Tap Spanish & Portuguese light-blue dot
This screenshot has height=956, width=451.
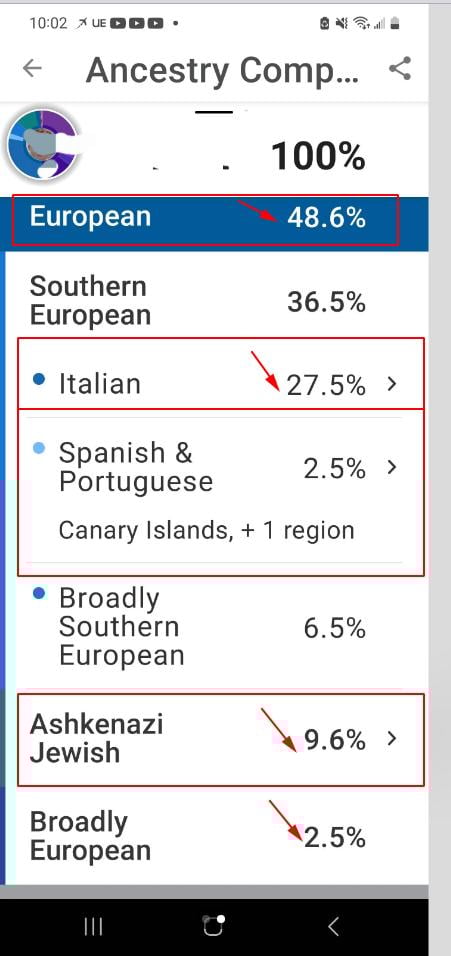39,449
